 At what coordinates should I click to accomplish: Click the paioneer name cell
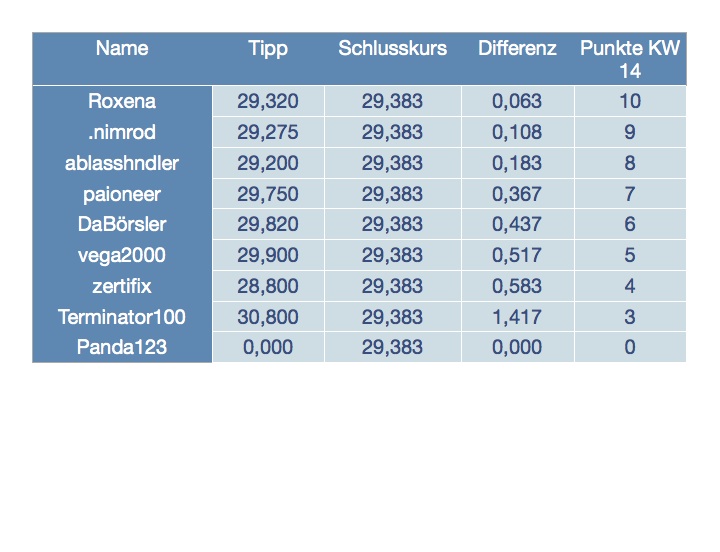click(122, 194)
